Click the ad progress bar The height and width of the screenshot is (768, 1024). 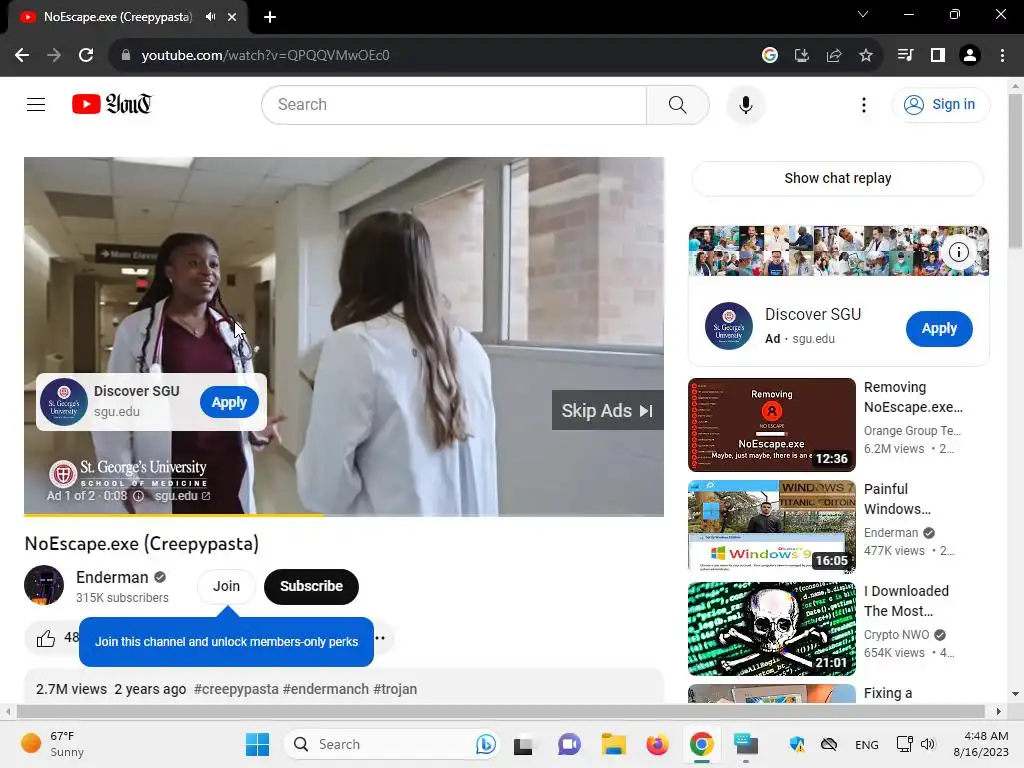(344, 515)
